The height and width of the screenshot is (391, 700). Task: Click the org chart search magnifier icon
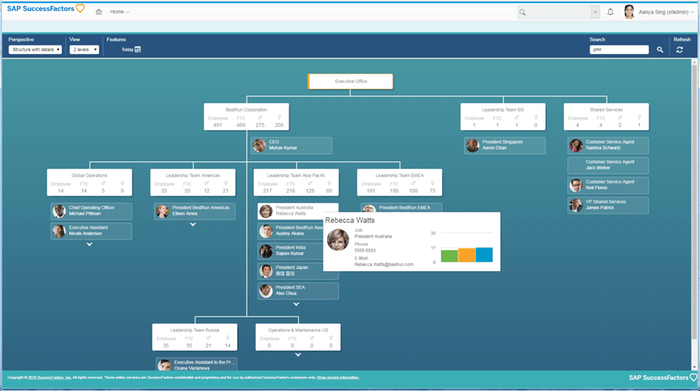click(660, 50)
